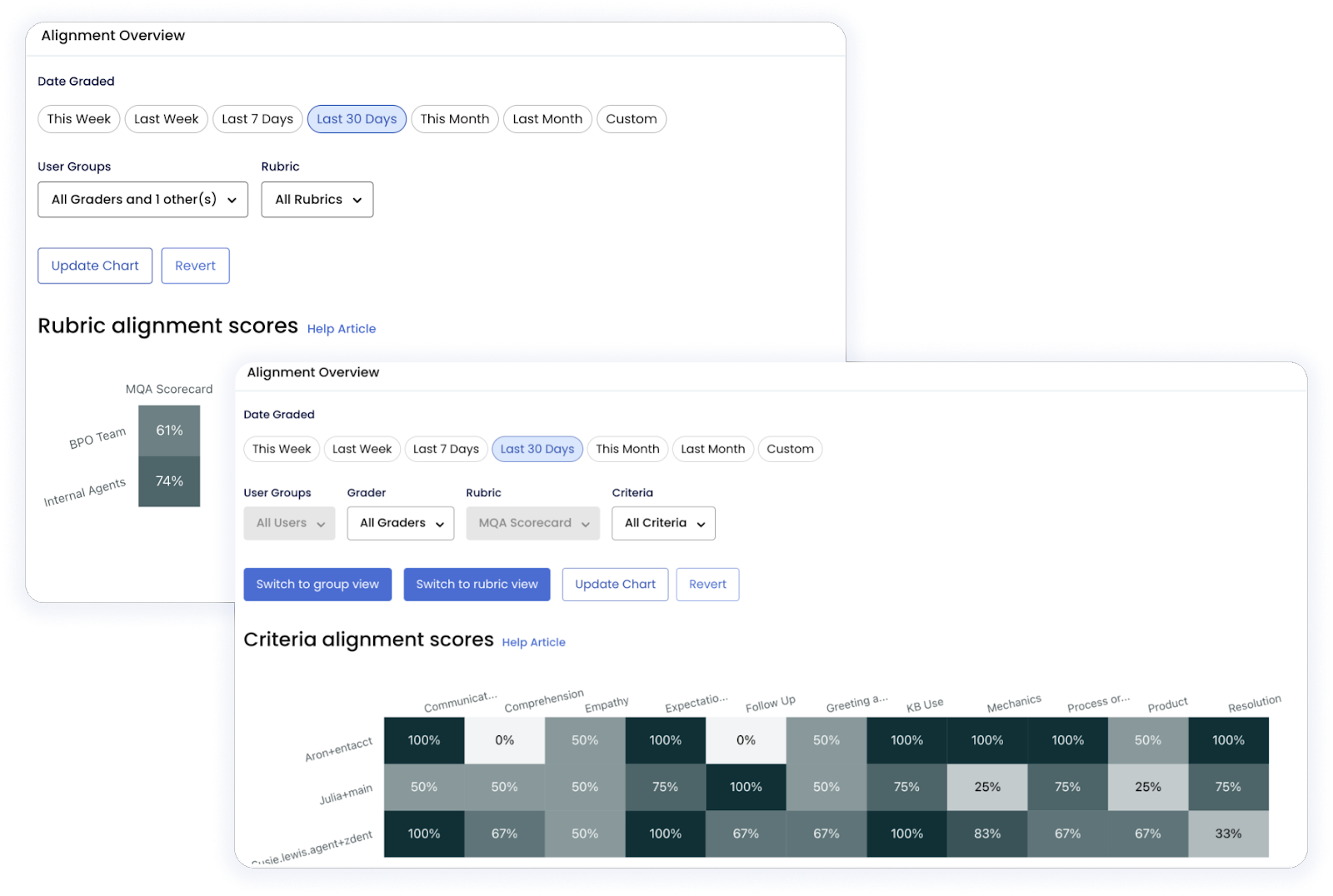
Task: Click "Switch to group view"
Action: click(x=317, y=584)
